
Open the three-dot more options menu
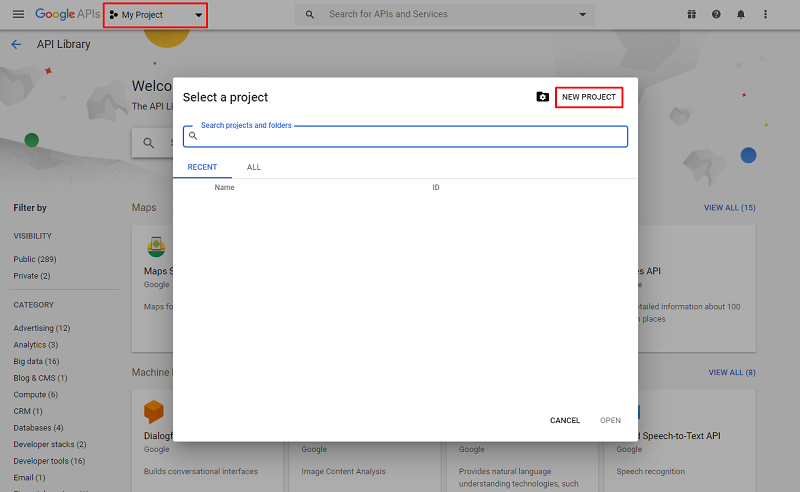(x=765, y=14)
